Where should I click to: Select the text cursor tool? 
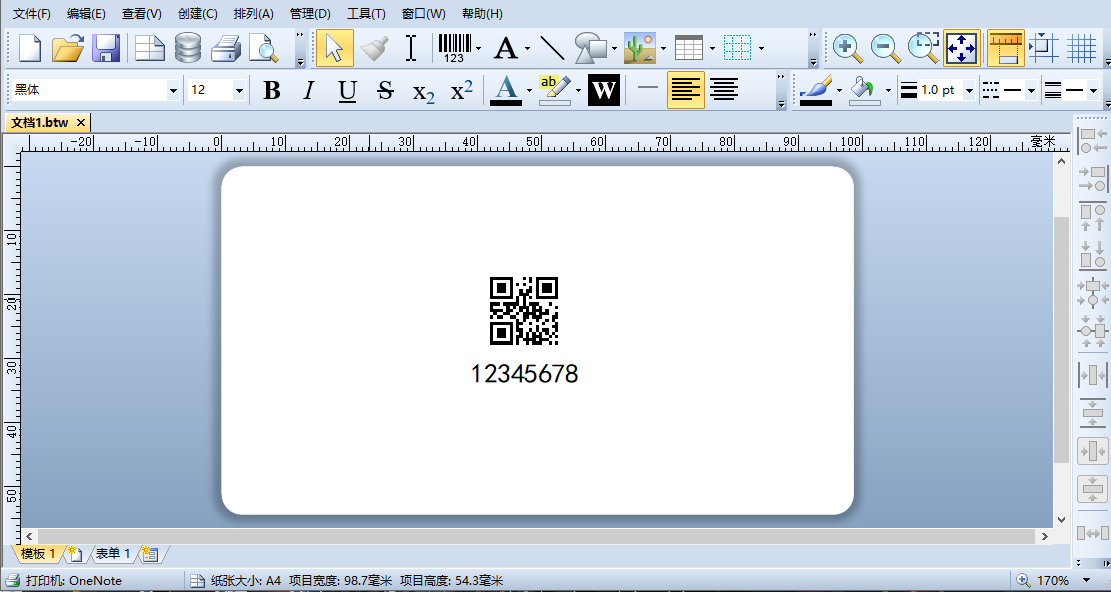tap(411, 48)
